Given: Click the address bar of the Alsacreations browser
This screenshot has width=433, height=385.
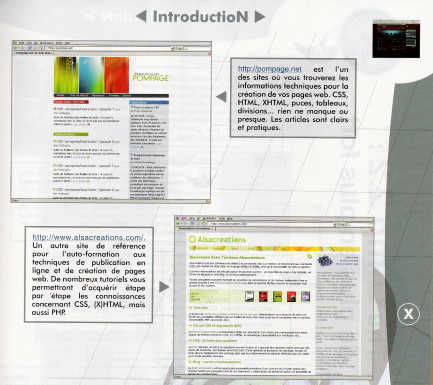Looking at the screenshot, I should [x=270, y=224].
